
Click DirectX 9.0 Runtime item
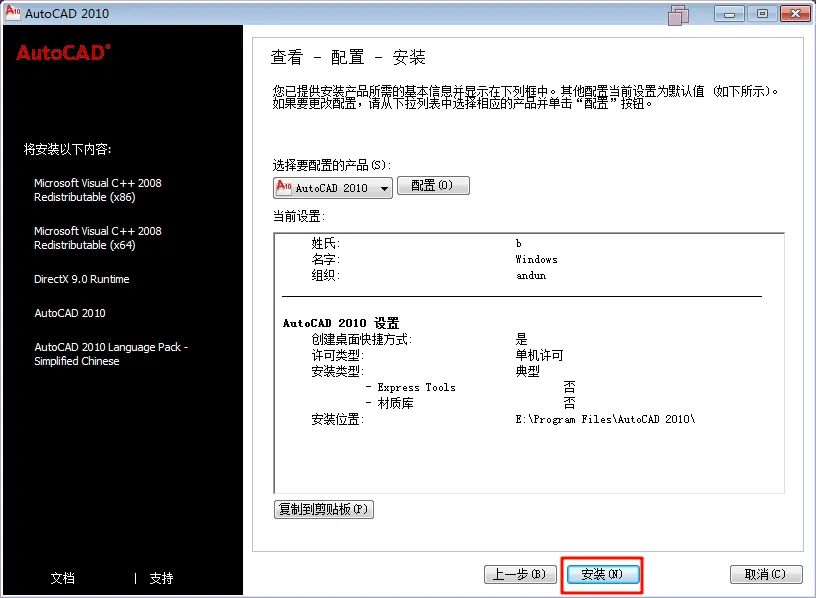pyautogui.click(x=82, y=279)
